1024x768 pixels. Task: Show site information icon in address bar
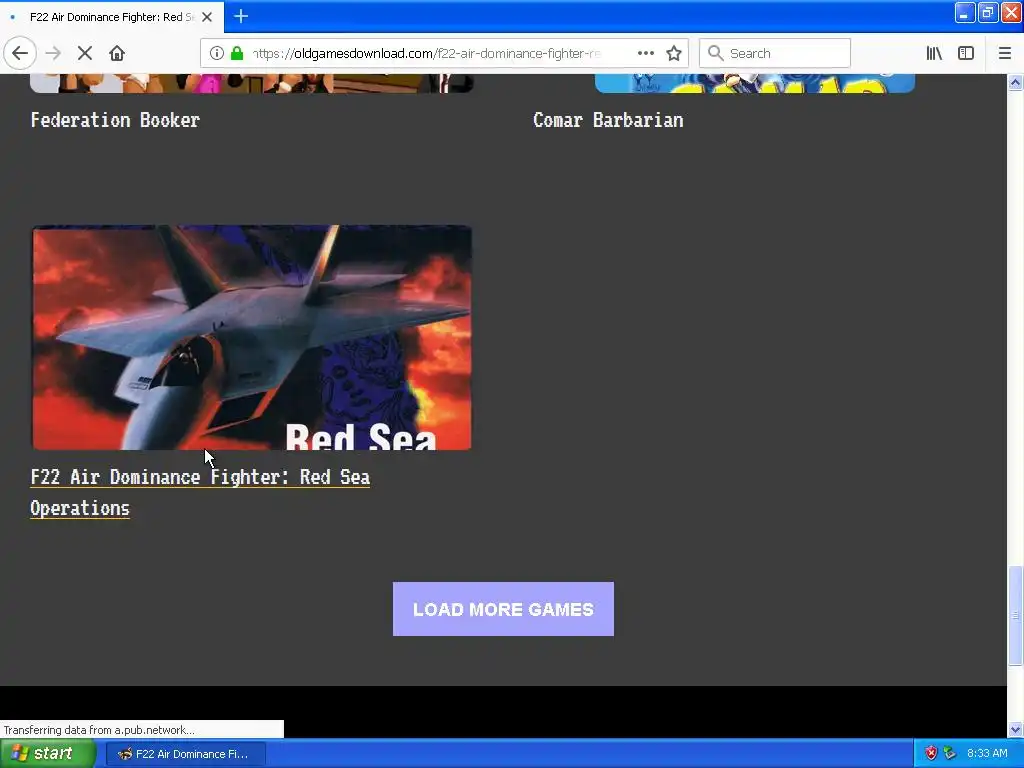pyautogui.click(x=217, y=53)
